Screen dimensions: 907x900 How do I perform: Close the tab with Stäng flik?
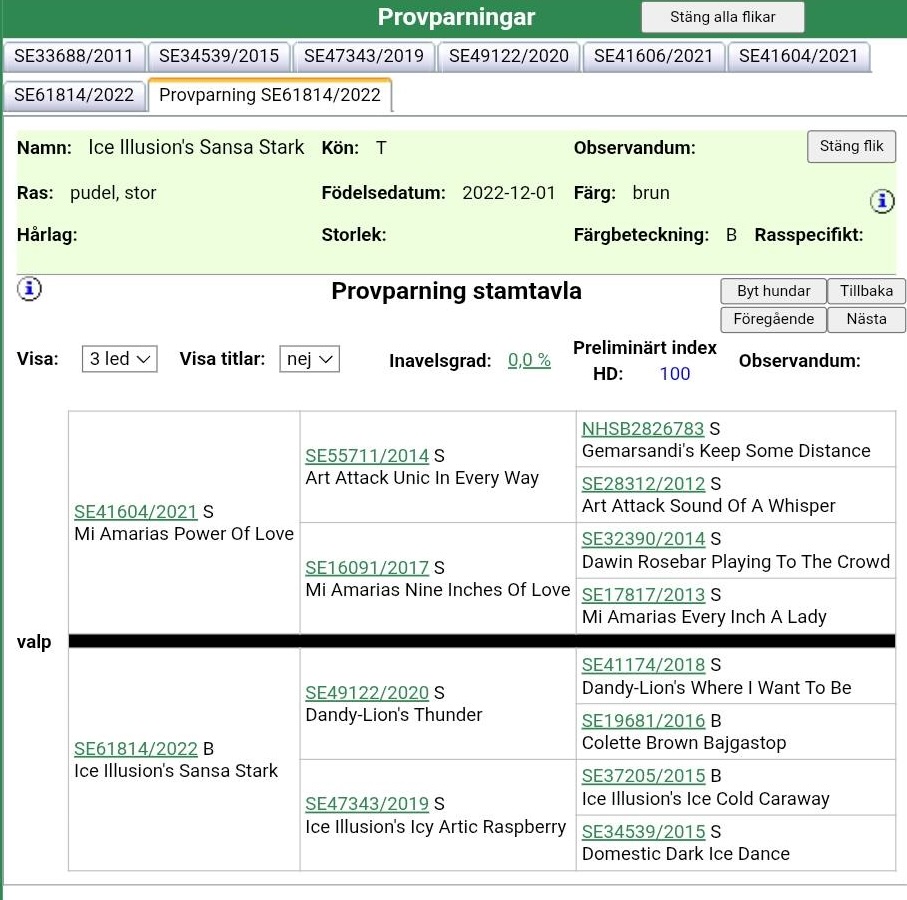pos(851,146)
